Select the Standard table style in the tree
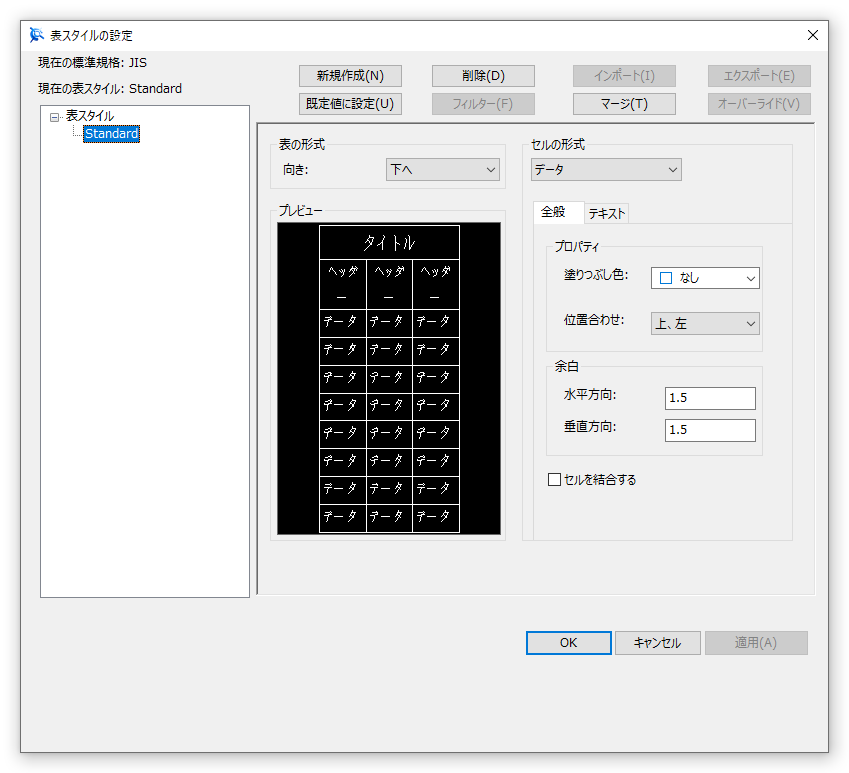The width and height of the screenshot is (849, 773). tap(110, 133)
